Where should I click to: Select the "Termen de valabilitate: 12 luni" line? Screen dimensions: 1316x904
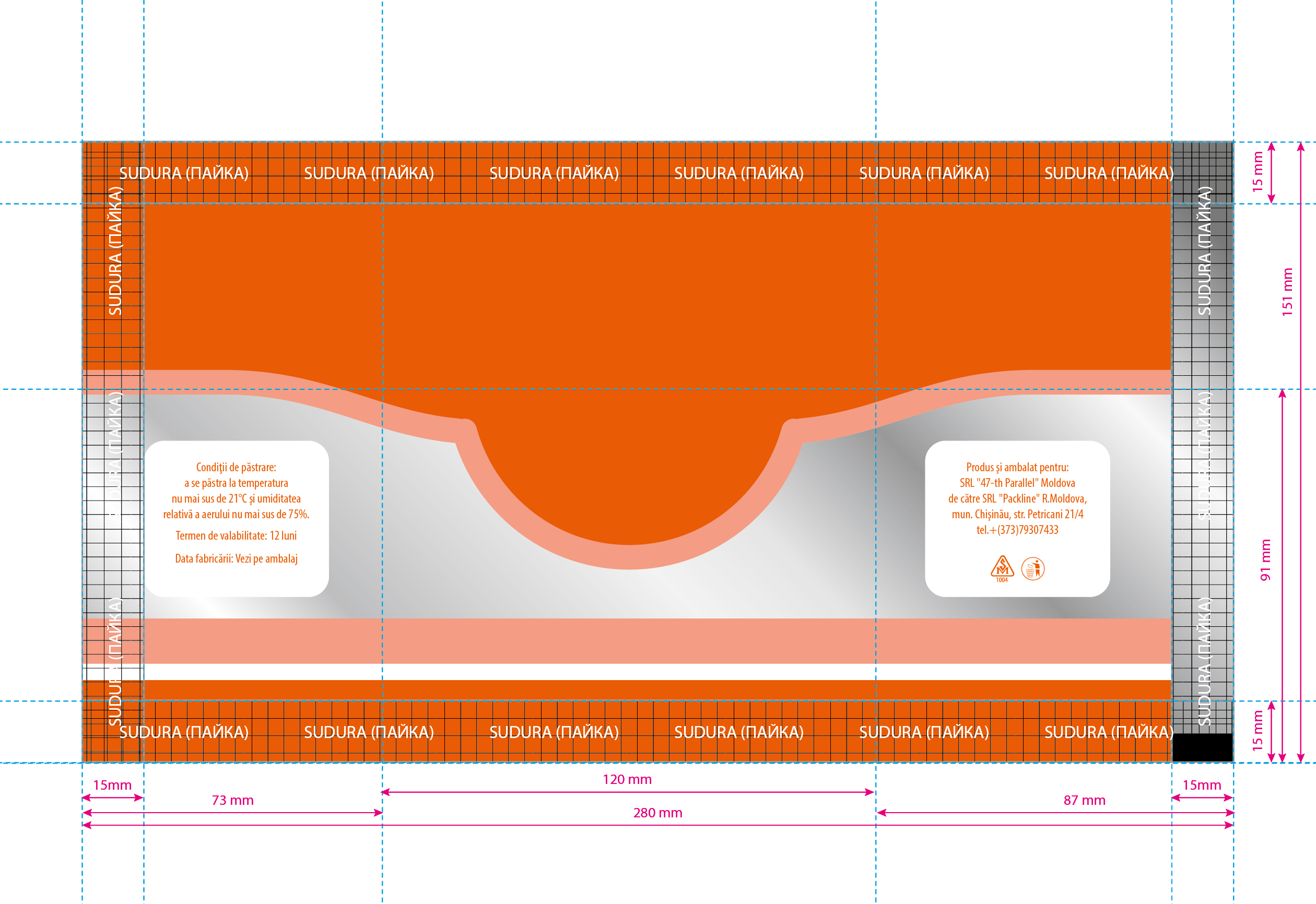pos(236,536)
